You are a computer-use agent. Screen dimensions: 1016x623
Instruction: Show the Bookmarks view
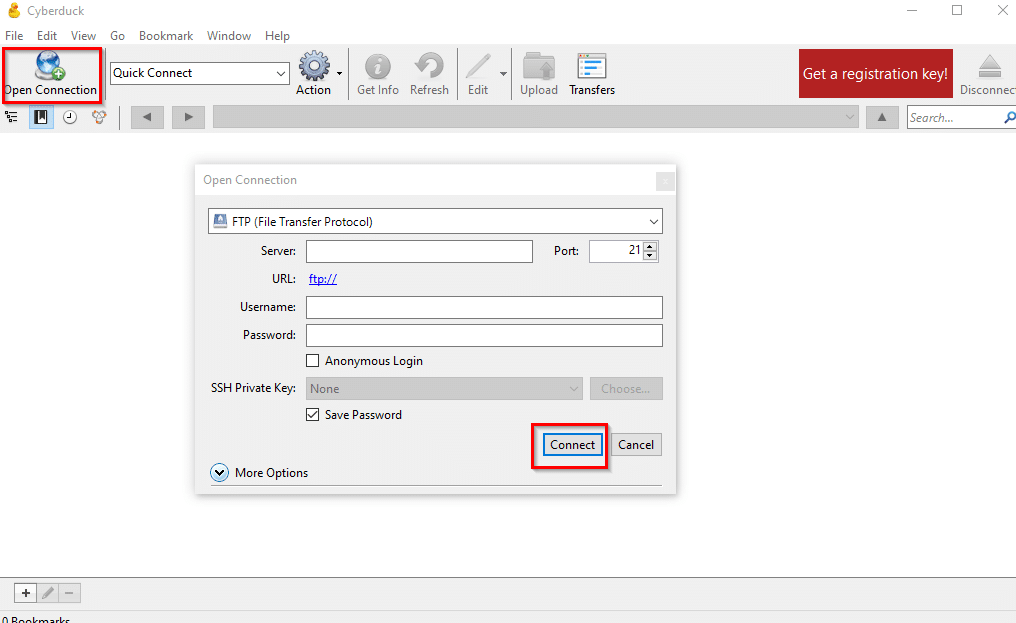(x=41, y=117)
